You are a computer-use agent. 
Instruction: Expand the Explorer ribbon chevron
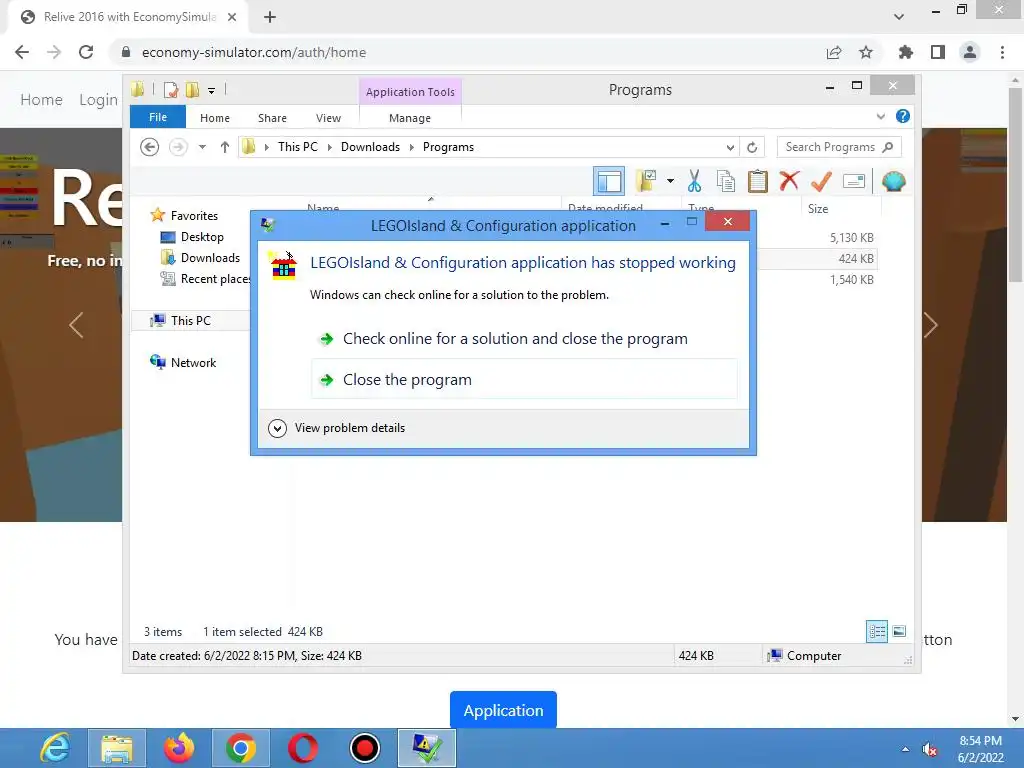click(x=880, y=116)
